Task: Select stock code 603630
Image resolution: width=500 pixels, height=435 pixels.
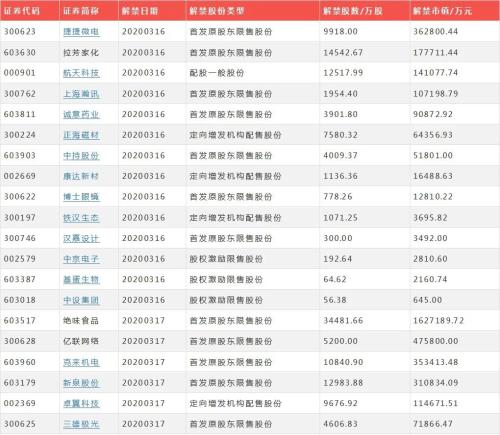Action: pos(20,52)
